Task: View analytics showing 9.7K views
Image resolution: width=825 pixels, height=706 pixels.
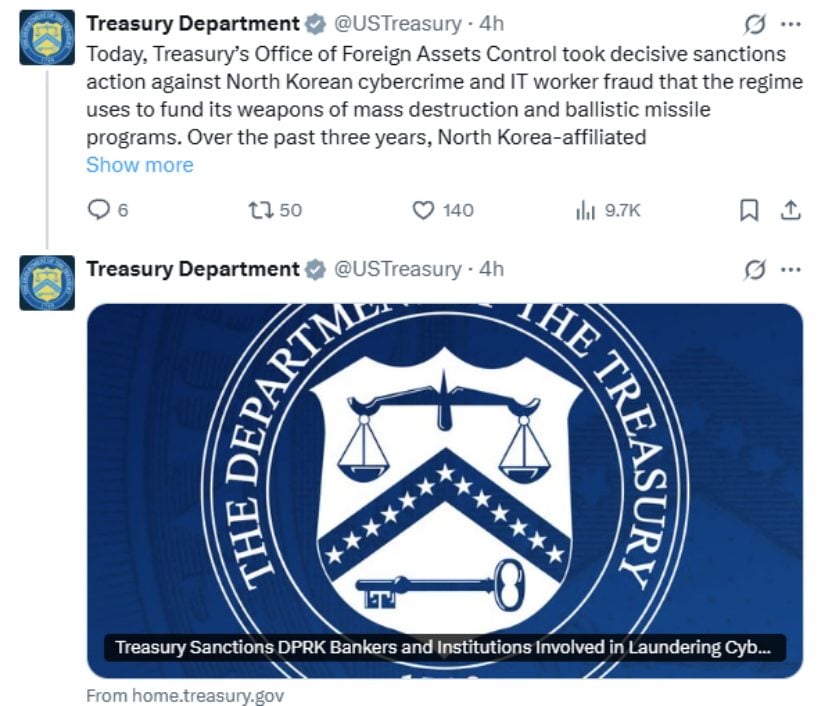Action: [x=585, y=210]
